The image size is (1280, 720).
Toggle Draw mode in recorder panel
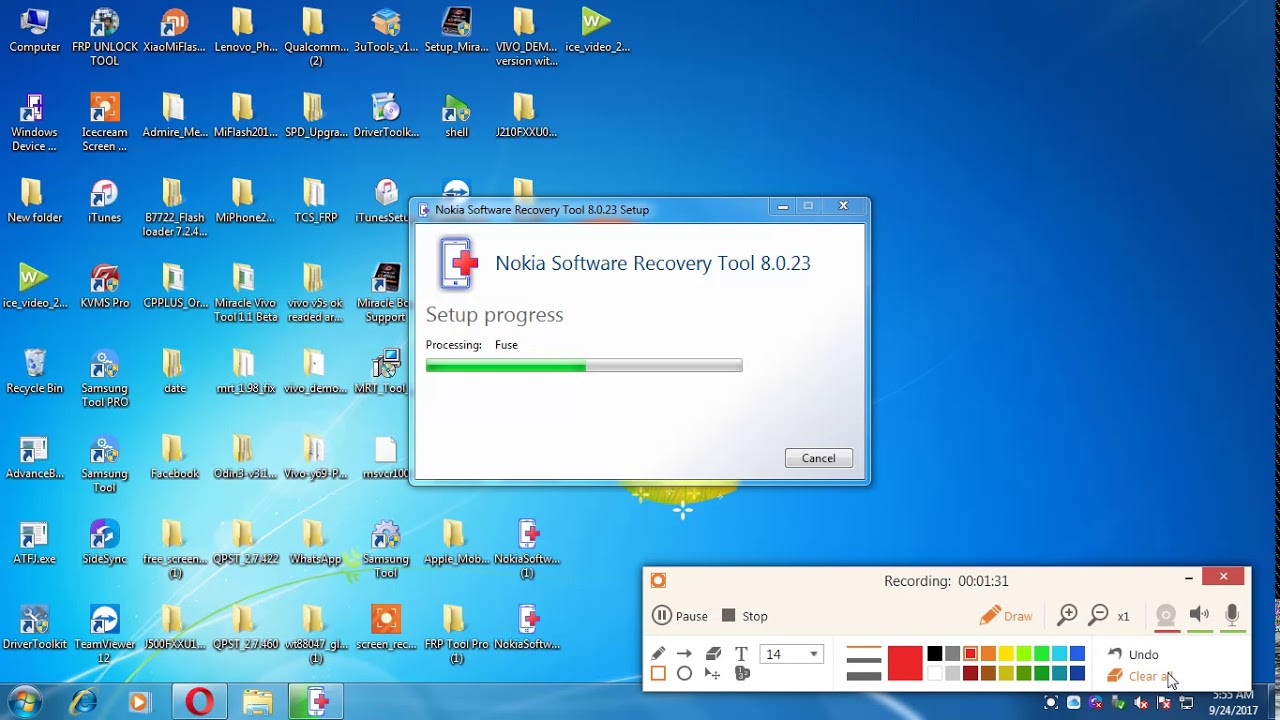(x=1006, y=616)
